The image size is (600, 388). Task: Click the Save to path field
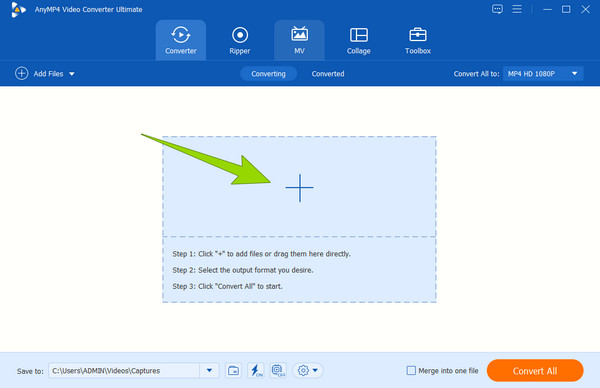click(x=124, y=370)
